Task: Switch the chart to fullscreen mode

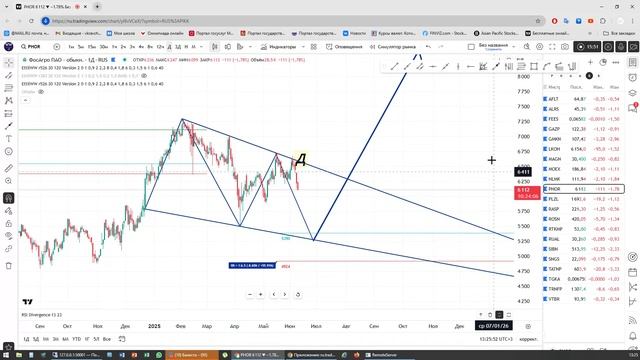Action: pos(552,47)
